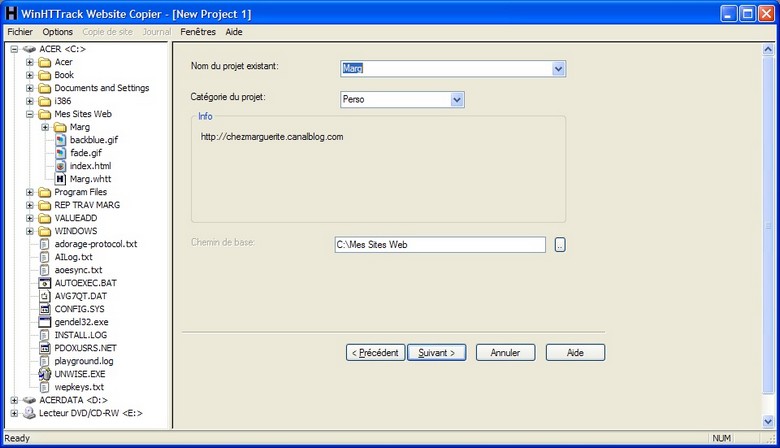Viewport: 780px width, 448px height.
Task: Click the index.html file icon
Action: click(60, 166)
